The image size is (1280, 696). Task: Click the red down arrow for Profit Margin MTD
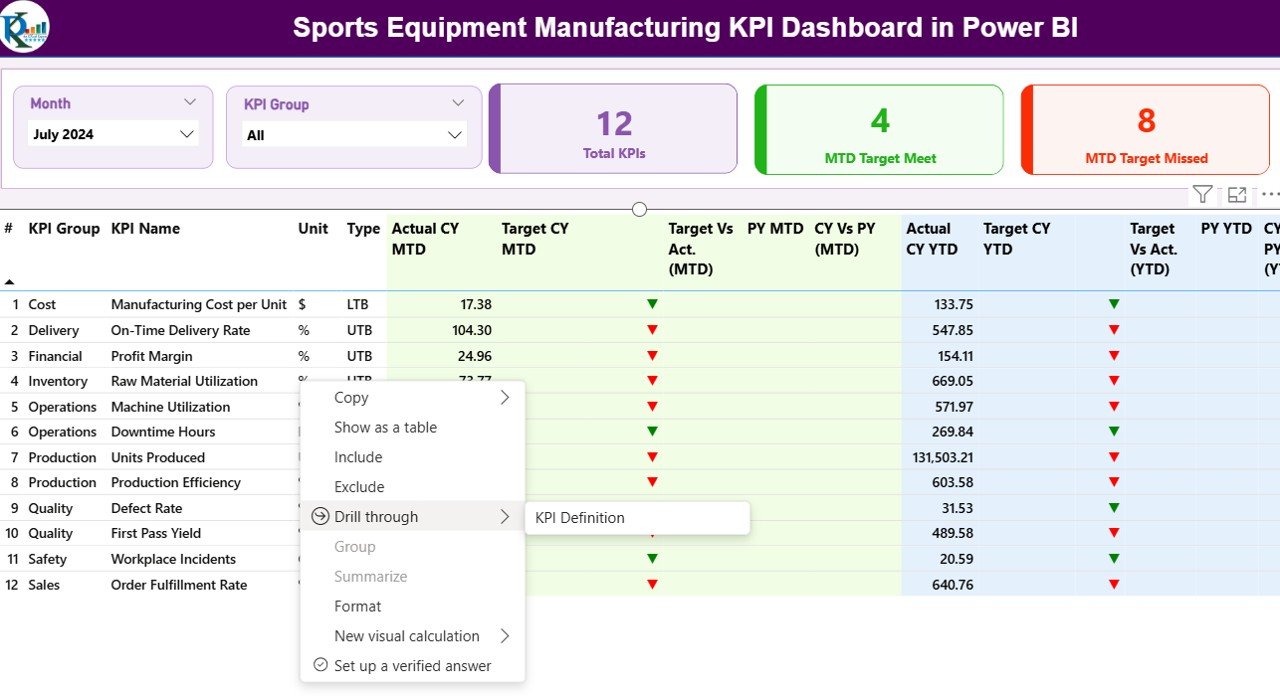tap(651, 355)
